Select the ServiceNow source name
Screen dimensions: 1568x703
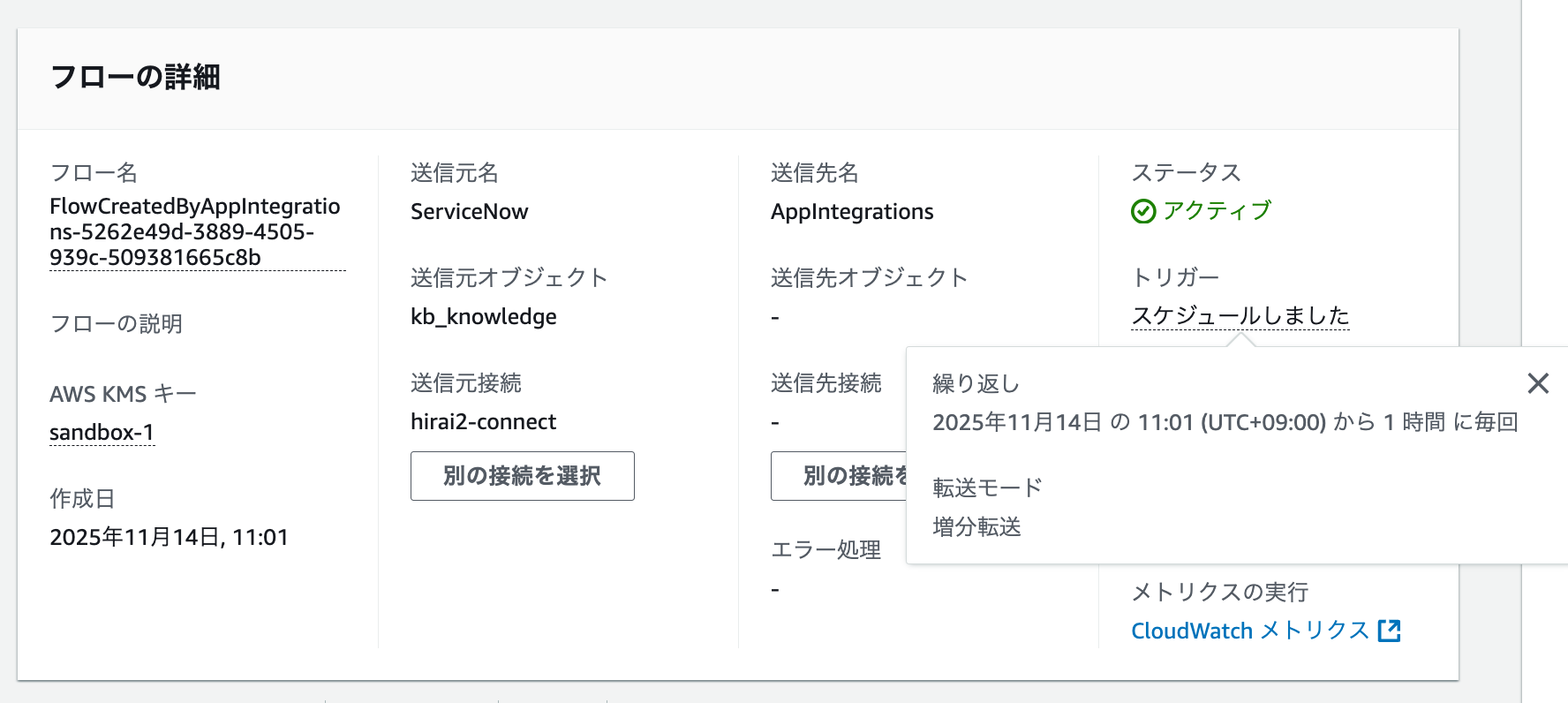[470, 212]
